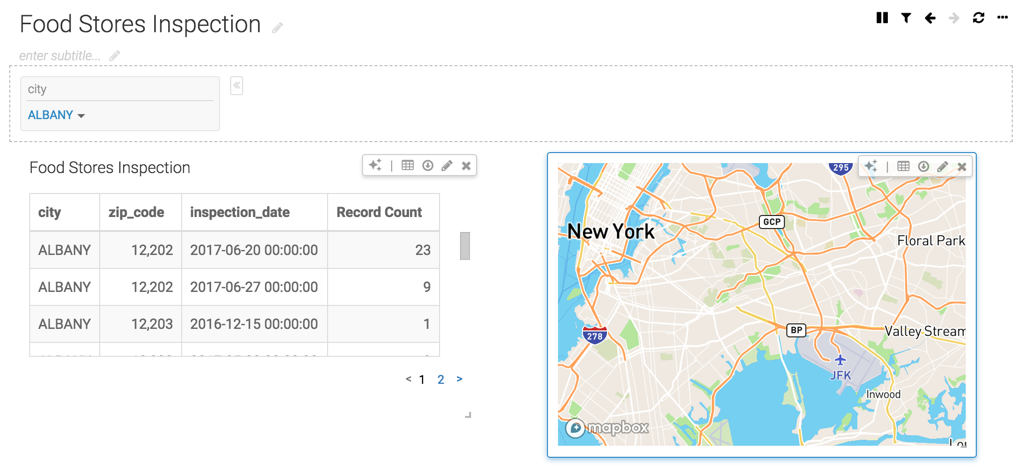The height and width of the screenshot is (471, 1021).
Task: Click the table's vertical scrollbar thumb
Action: [x=465, y=246]
